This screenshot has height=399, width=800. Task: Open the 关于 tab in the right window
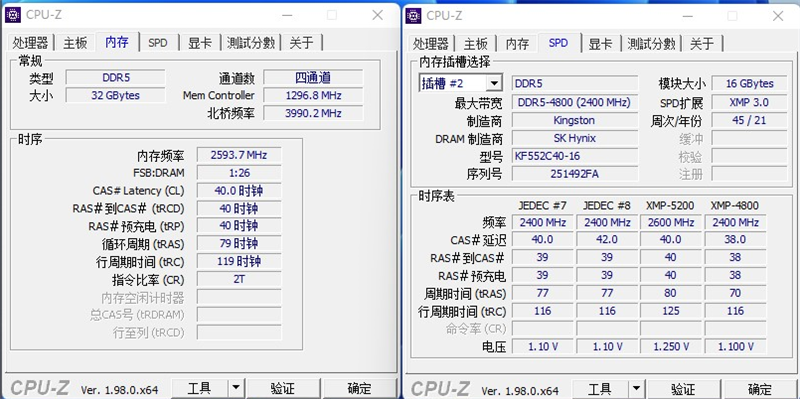point(702,43)
